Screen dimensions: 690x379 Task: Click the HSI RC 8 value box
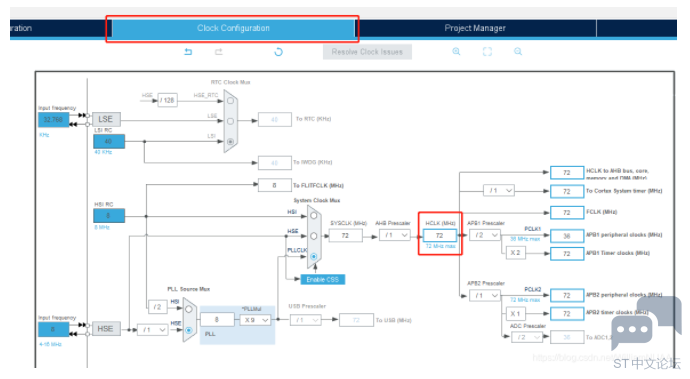click(109, 216)
